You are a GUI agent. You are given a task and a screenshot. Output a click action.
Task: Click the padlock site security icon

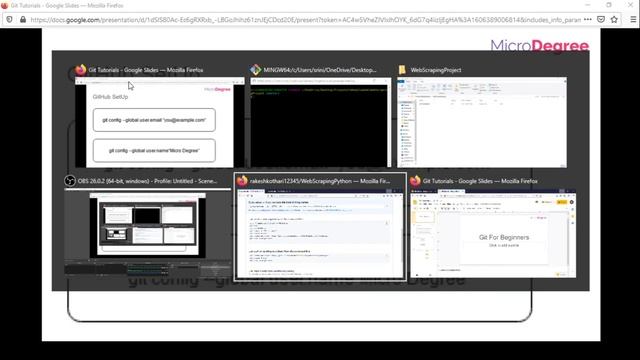click(x=23, y=19)
